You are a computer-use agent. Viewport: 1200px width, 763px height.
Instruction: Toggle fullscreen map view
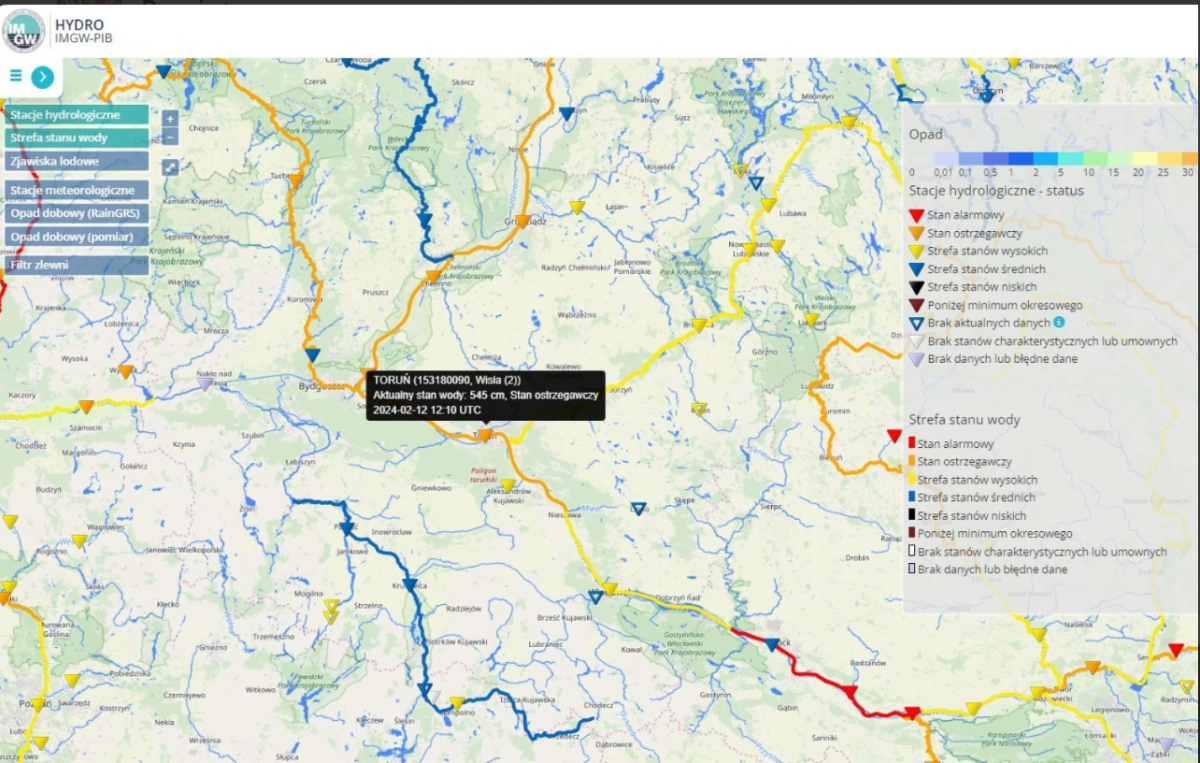(170, 168)
